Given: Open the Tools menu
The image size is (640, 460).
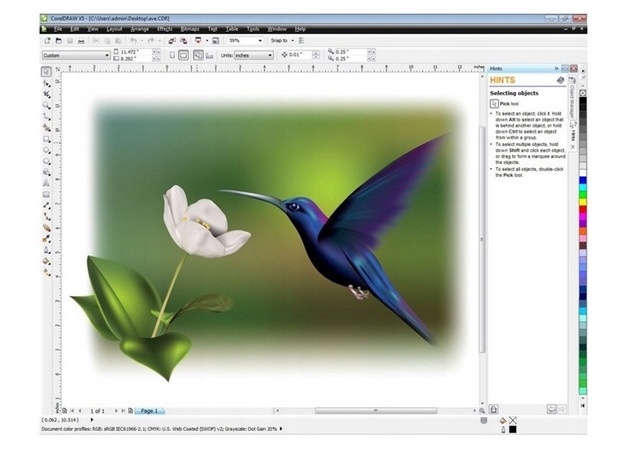Looking at the screenshot, I should 253,29.
